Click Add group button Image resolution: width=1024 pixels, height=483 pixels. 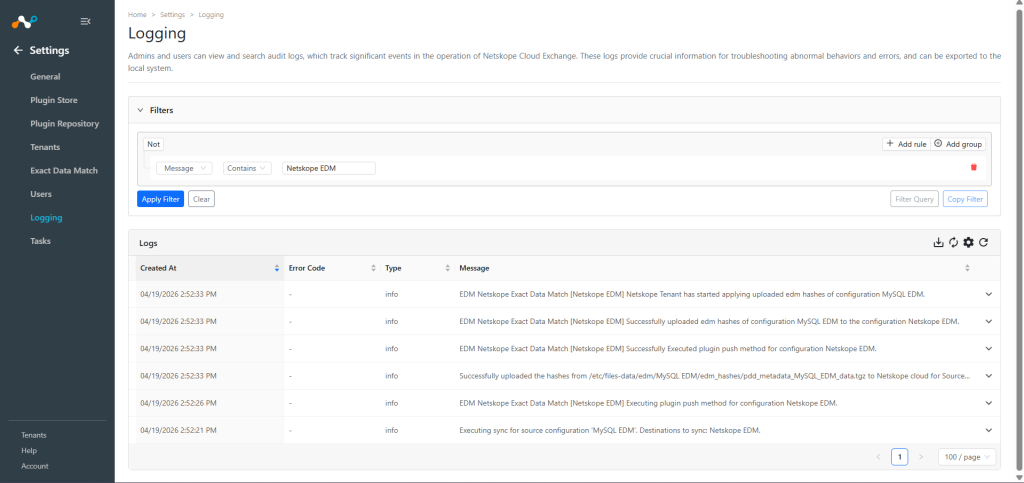pos(958,144)
